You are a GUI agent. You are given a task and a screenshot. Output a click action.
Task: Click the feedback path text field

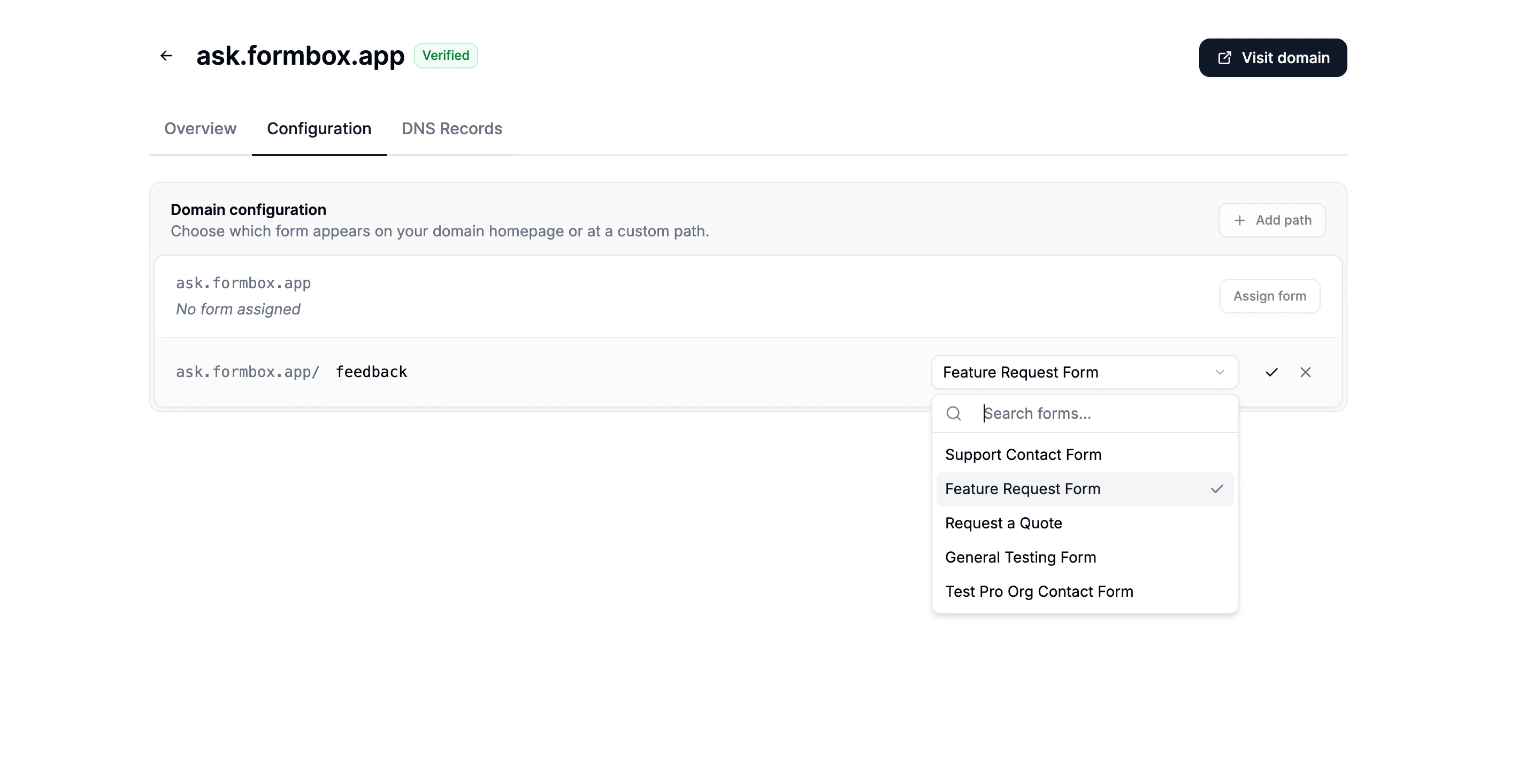[372, 372]
